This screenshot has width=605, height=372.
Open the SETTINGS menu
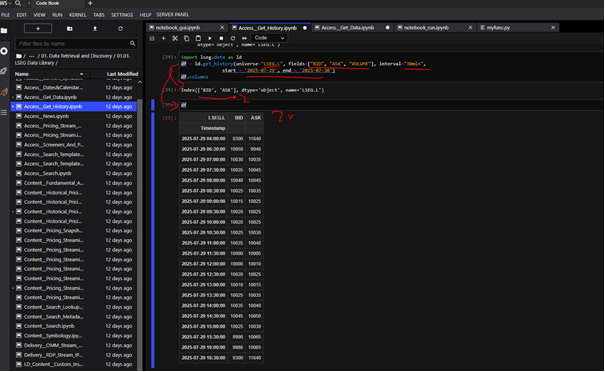coord(122,15)
